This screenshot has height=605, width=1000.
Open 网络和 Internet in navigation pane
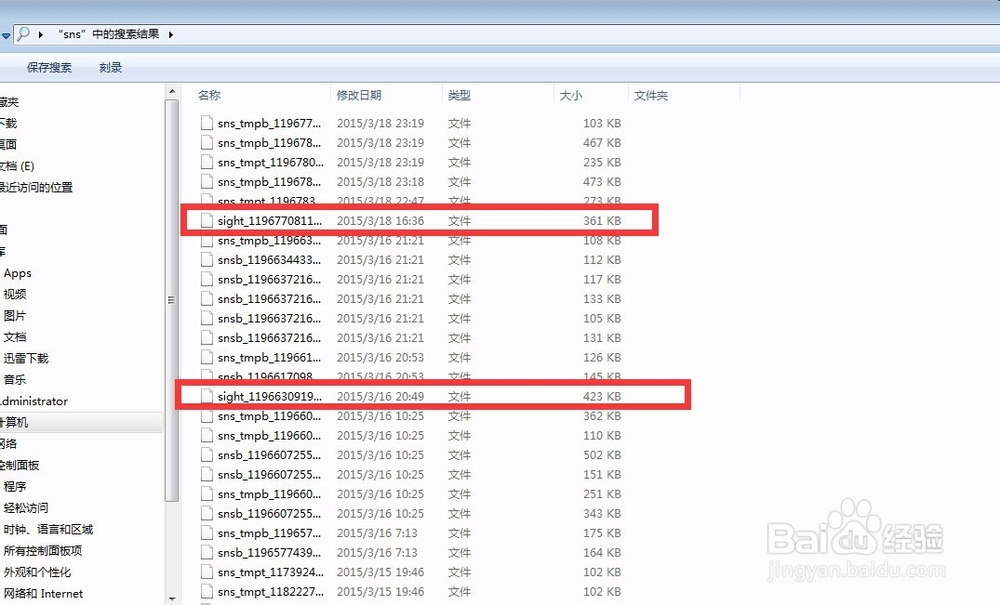click(43, 594)
